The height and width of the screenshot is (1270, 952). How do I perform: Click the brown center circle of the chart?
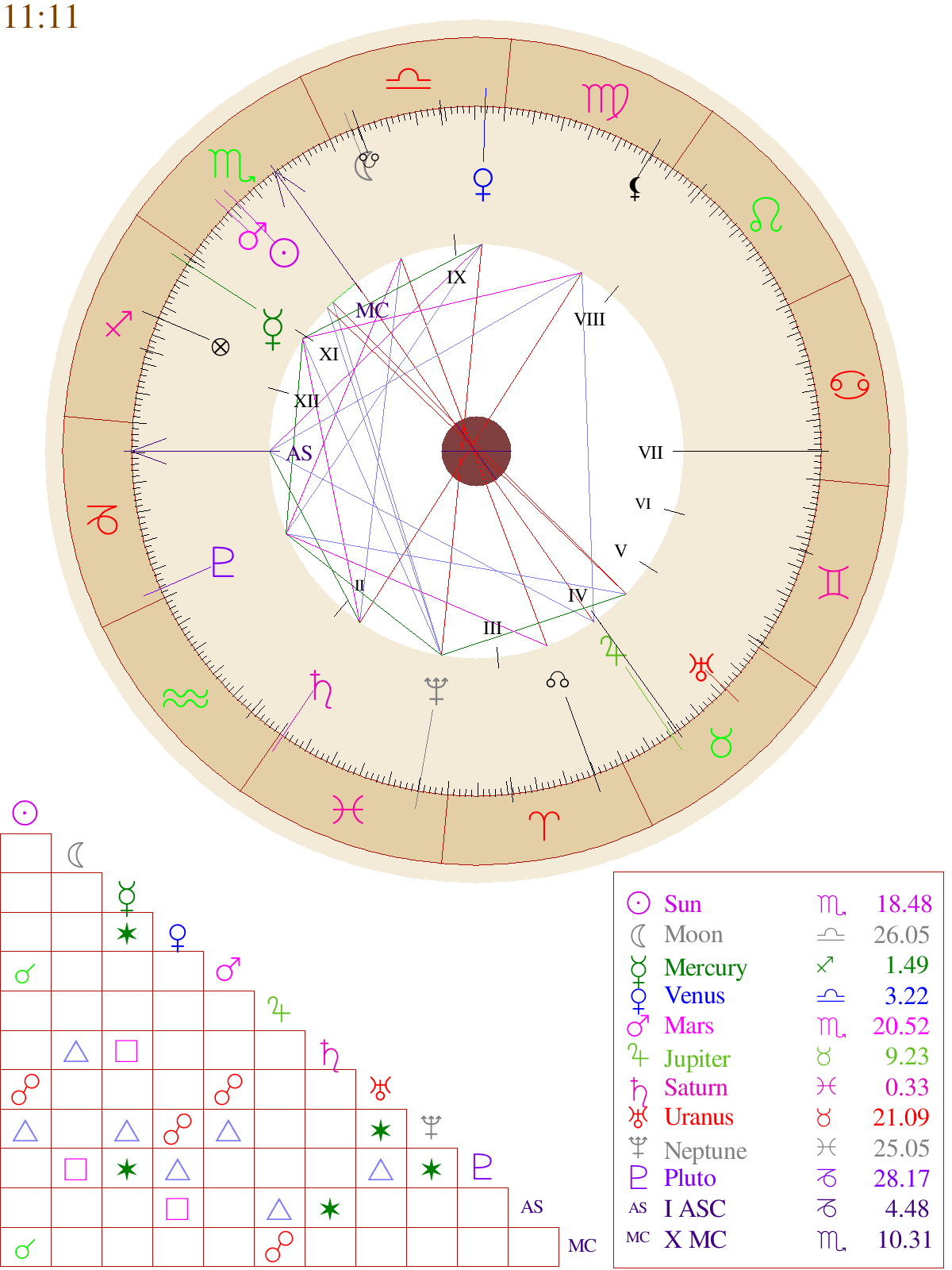coord(476,451)
